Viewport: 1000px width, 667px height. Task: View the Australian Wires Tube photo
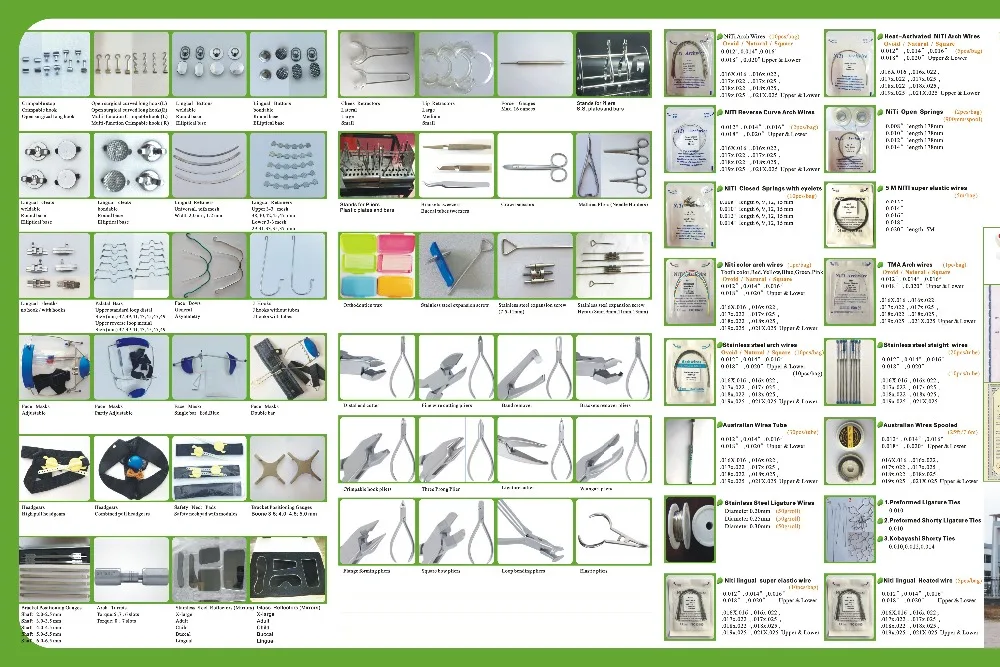pos(689,451)
